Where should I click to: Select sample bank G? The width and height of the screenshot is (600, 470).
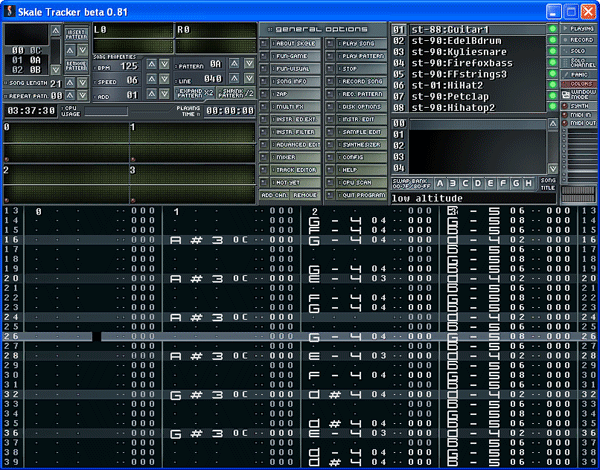tap(516, 184)
